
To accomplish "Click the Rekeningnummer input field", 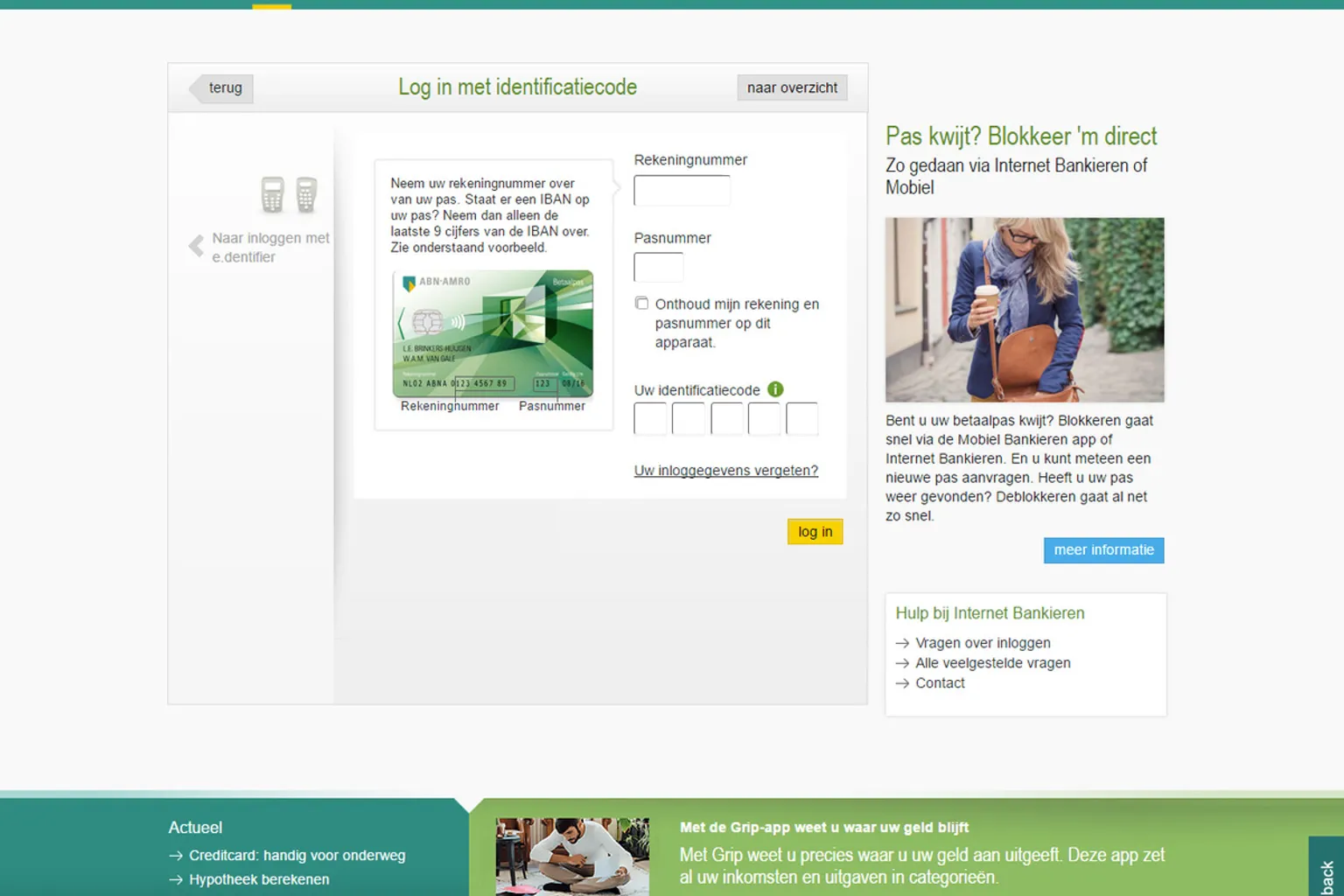I will [682, 191].
